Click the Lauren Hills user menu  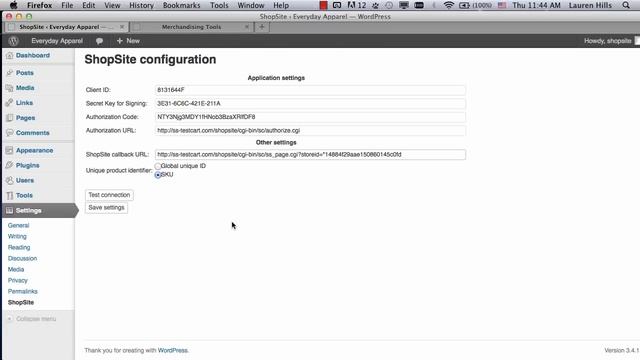point(590,5)
